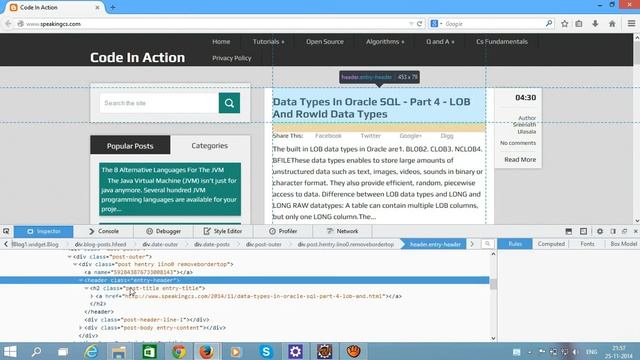Open the Network tab
640x360 pixels.
pyautogui.click(x=342, y=231)
